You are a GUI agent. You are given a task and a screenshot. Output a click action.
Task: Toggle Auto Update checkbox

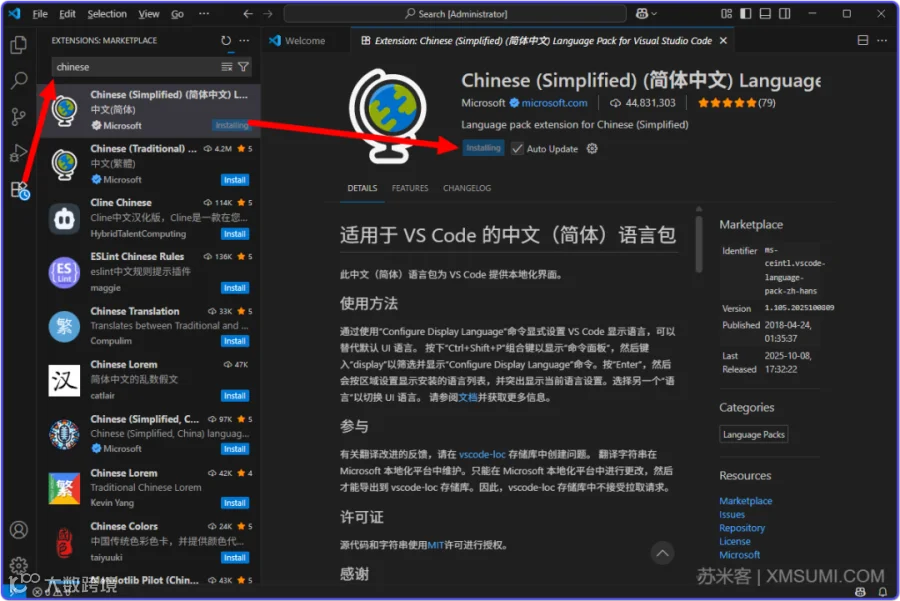pos(517,149)
